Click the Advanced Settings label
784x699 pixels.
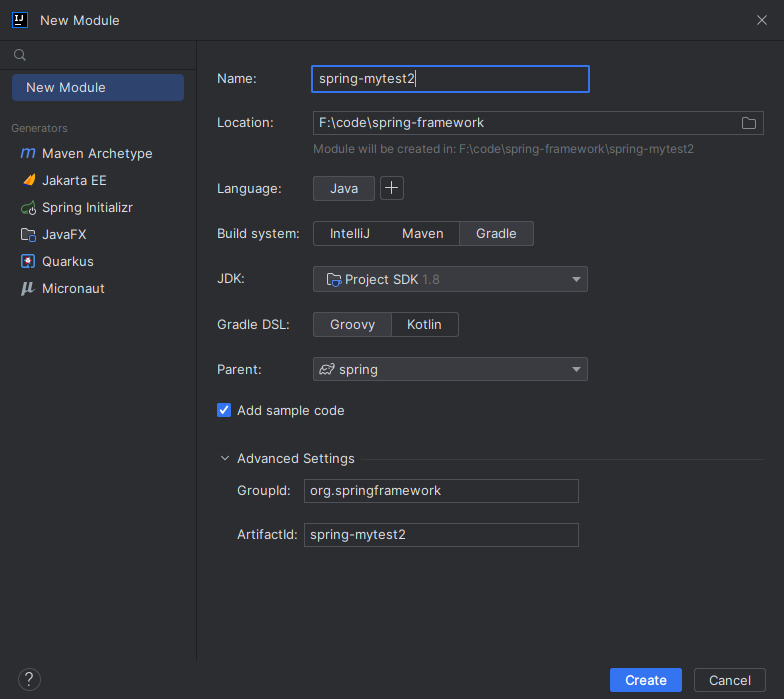coord(296,458)
